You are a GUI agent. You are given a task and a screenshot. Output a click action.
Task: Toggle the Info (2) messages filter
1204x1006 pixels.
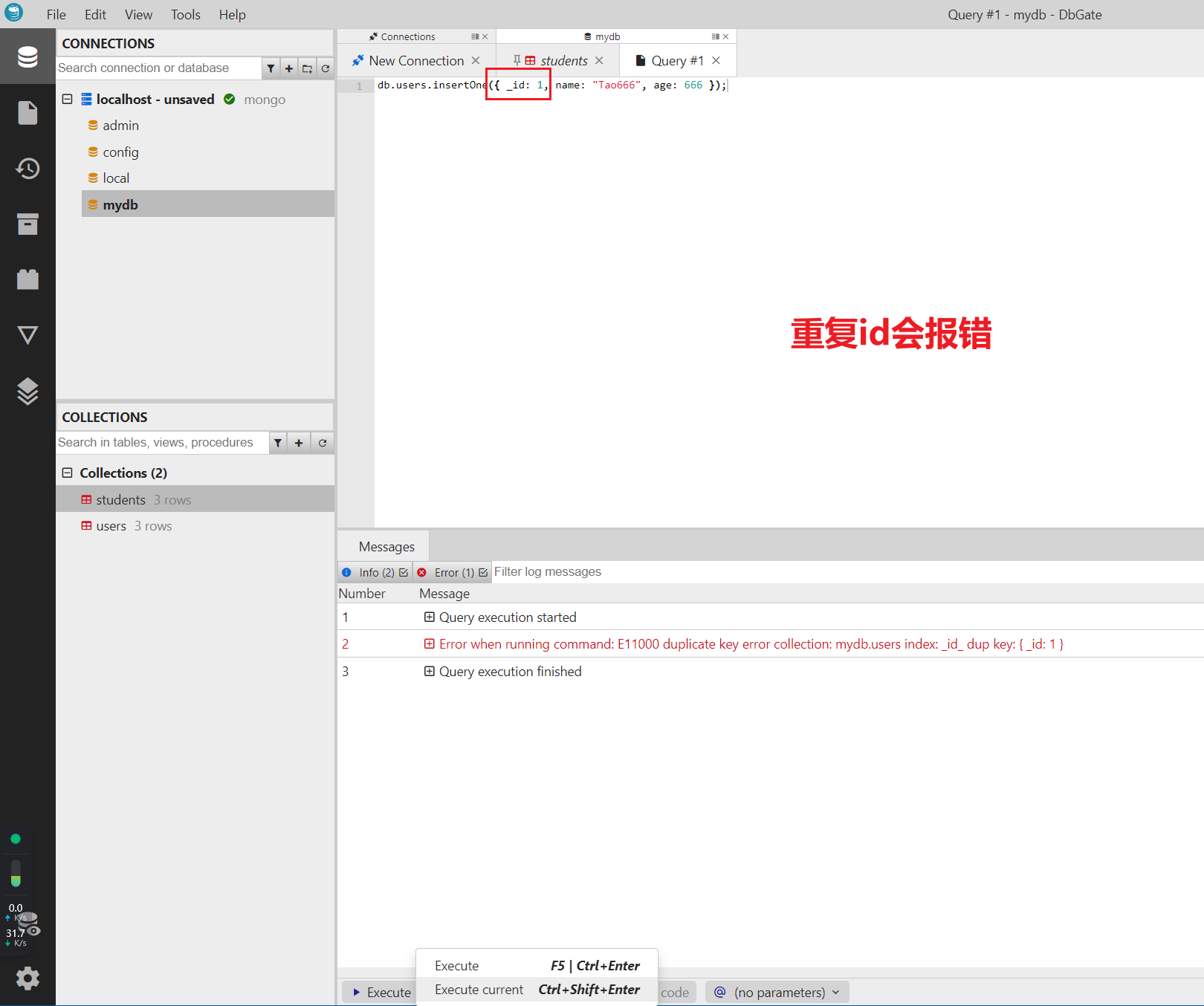pyautogui.click(x=376, y=573)
